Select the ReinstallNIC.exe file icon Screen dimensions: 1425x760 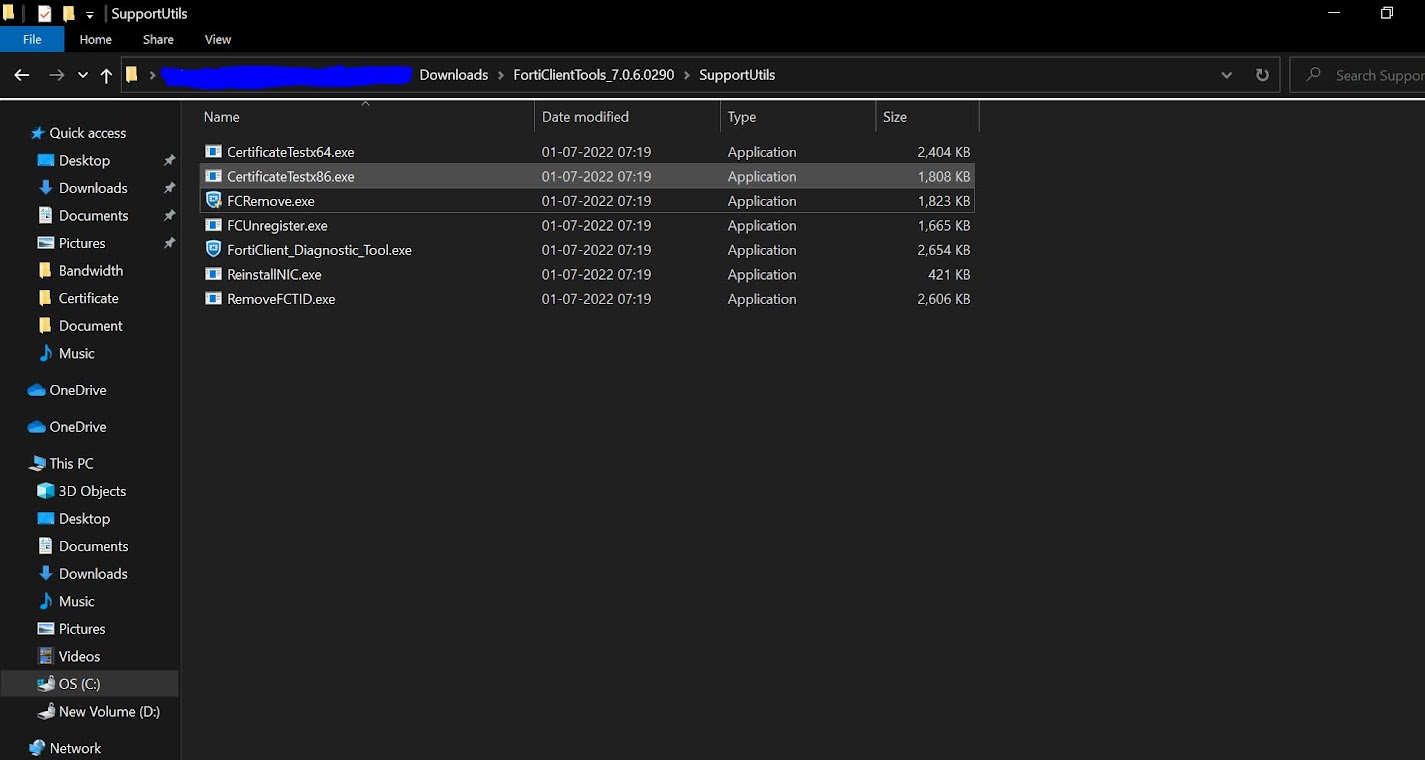click(x=213, y=274)
